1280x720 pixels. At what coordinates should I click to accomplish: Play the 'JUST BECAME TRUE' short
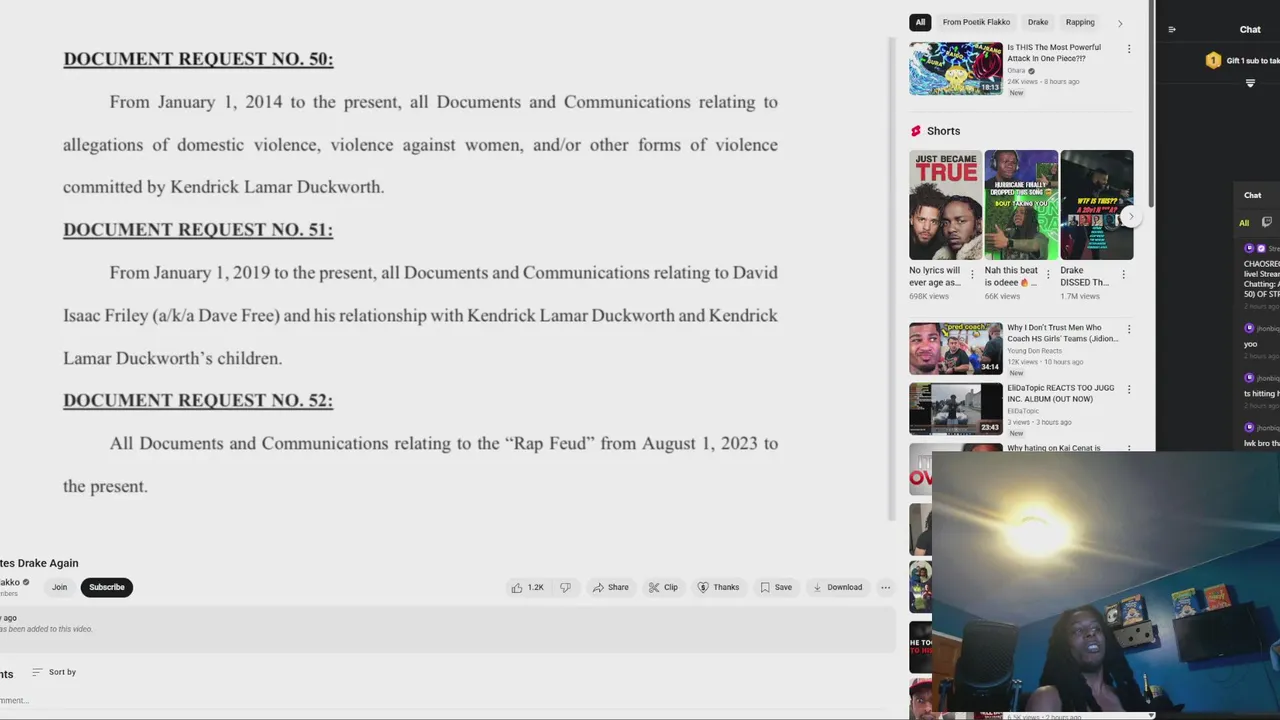[945, 205]
